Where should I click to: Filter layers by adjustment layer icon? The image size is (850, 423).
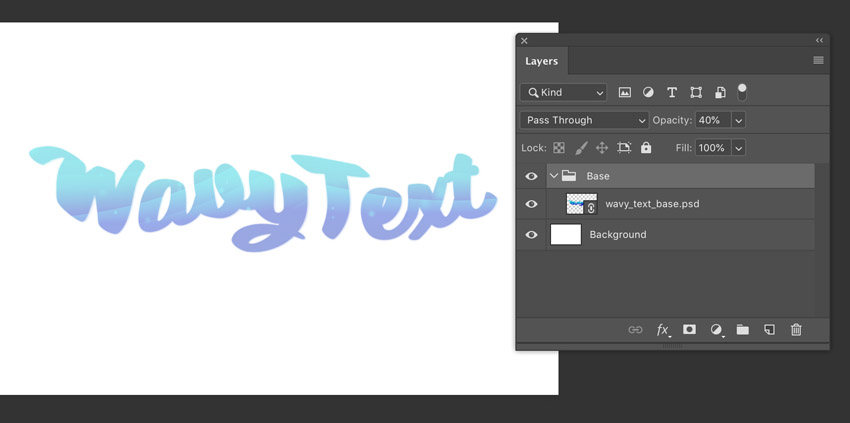click(x=648, y=93)
